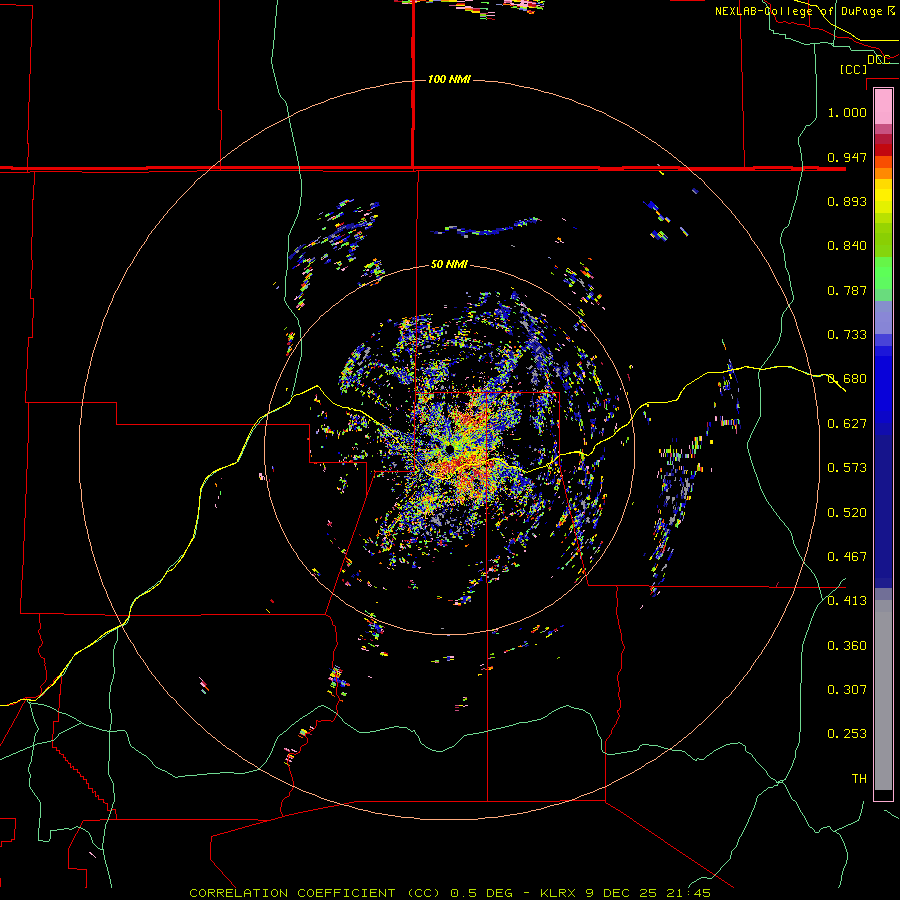This screenshot has height=900, width=900.
Task: Click the 0.787 scale value
Action: 847,290
